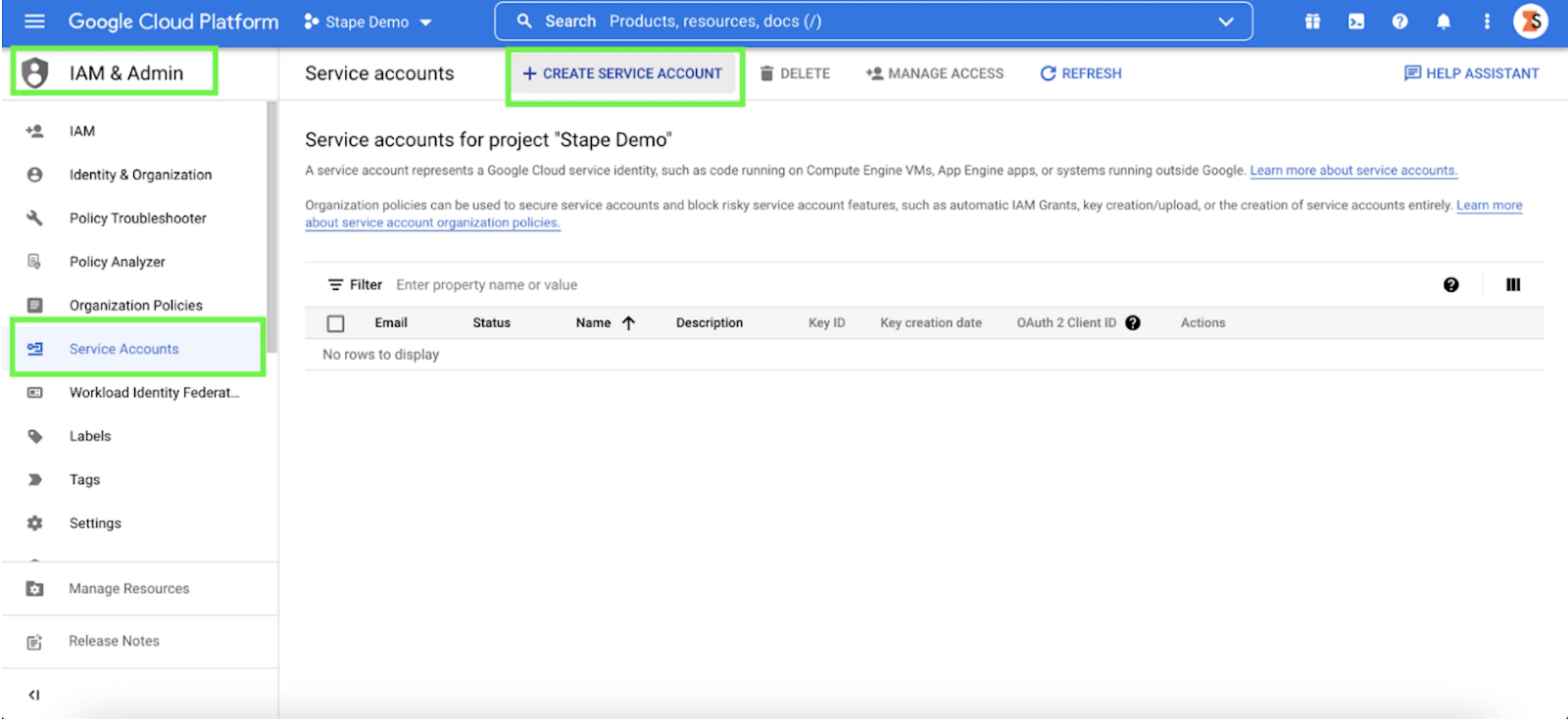Open the Help Assistant
Viewport: 1568px width, 722px height.
point(1471,73)
